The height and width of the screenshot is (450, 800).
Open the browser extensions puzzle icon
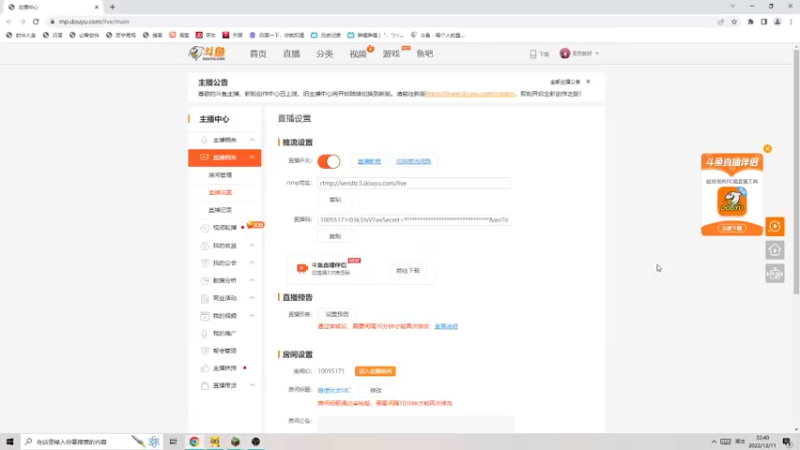(x=750, y=21)
